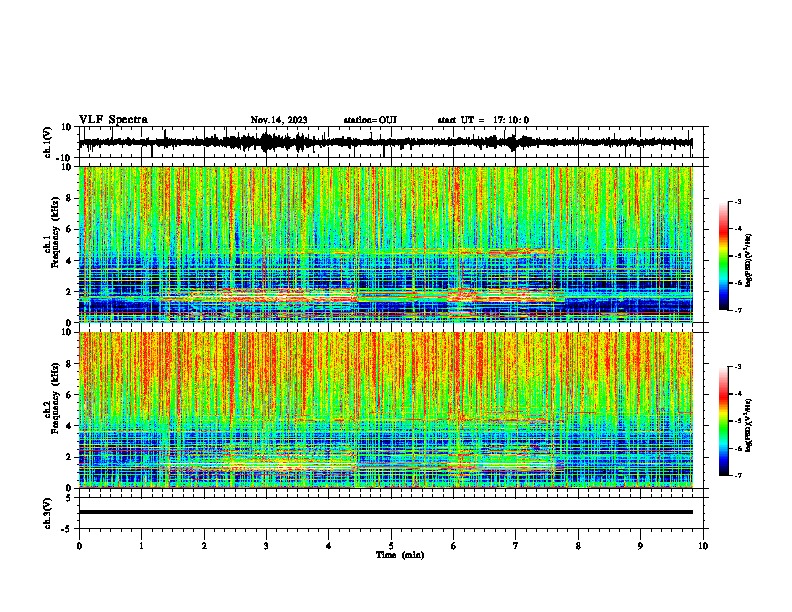Image resolution: width=792 pixels, height=612 pixels.
Task: Click the ch.1 color bar's "-3" tick label
Action: point(738,202)
